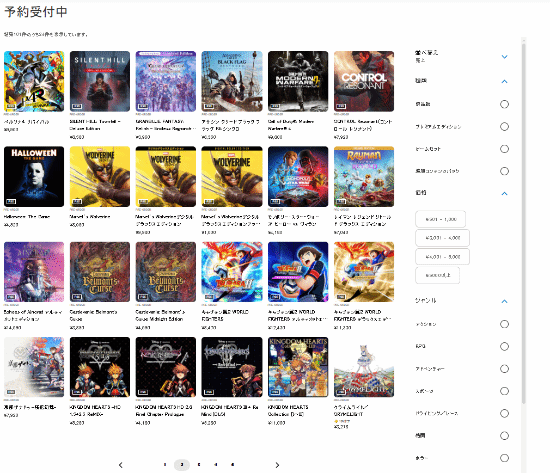Select the プレミアムエディション filter radio
The image size is (550, 473).
tap(504, 127)
